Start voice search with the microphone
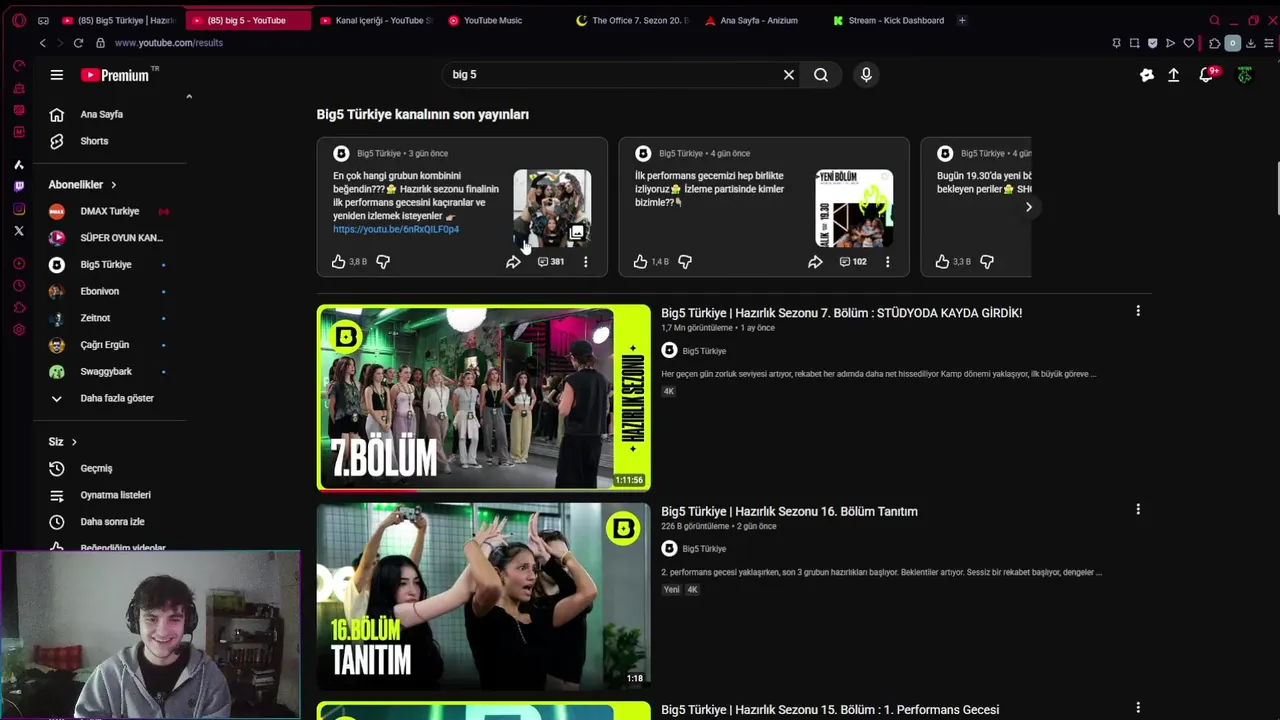Viewport: 1280px width, 720px height. (866, 75)
